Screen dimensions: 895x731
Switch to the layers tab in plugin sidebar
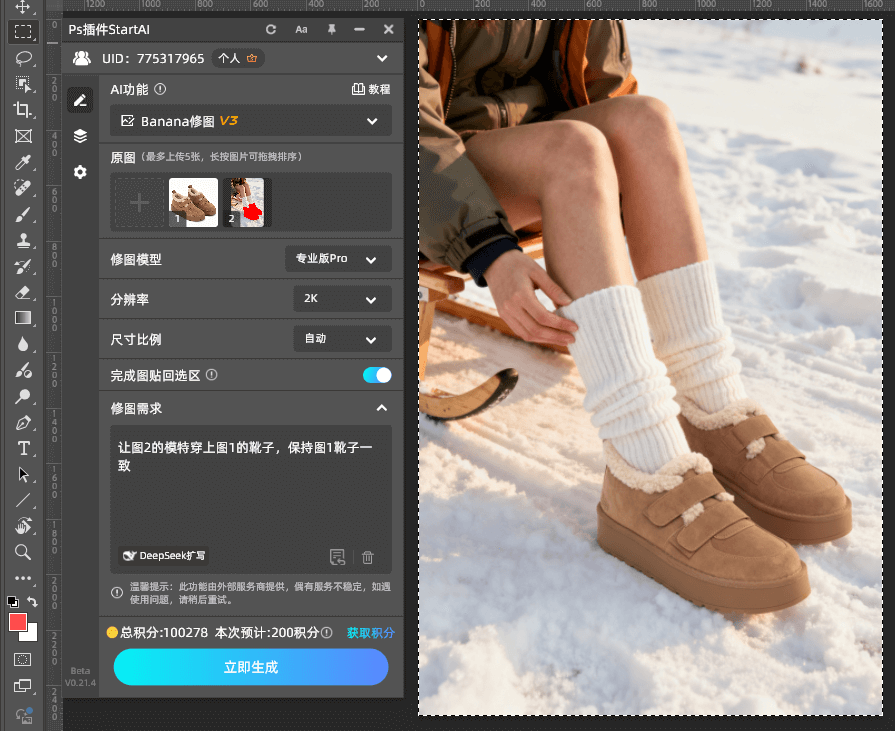click(82, 136)
